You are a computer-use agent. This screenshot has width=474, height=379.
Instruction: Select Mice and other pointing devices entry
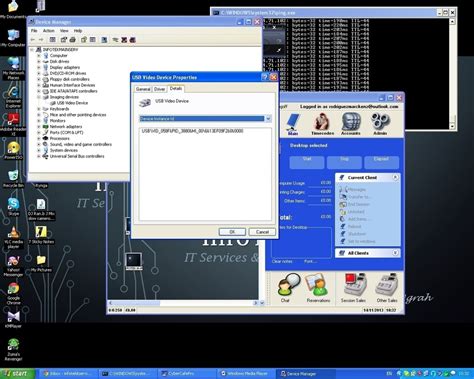pyautogui.click(x=78, y=115)
